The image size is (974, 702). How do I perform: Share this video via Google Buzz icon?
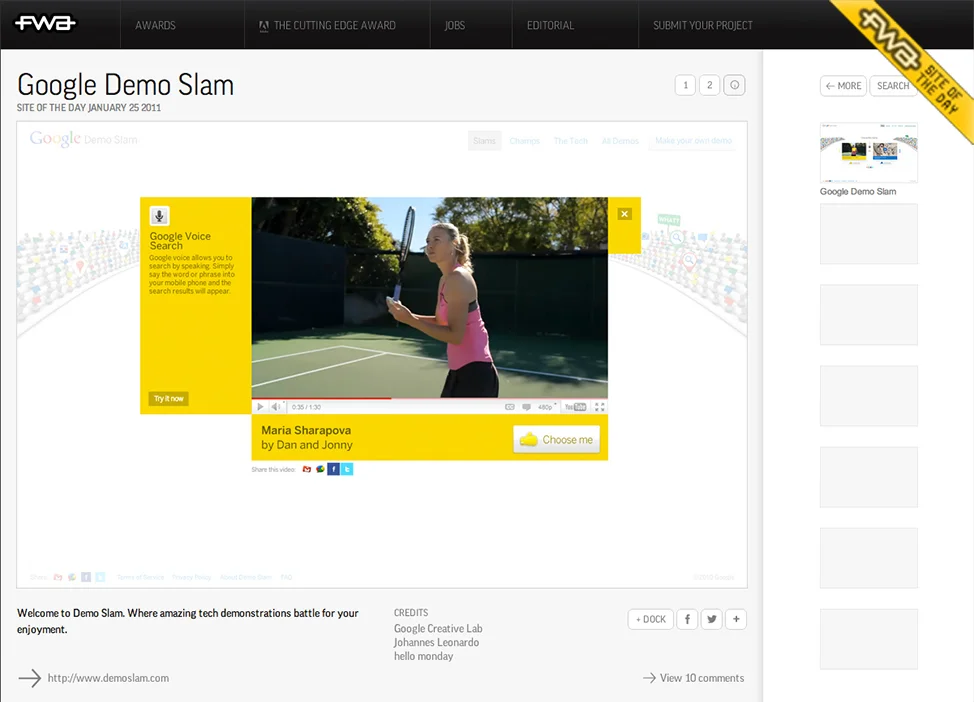click(x=320, y=469)
